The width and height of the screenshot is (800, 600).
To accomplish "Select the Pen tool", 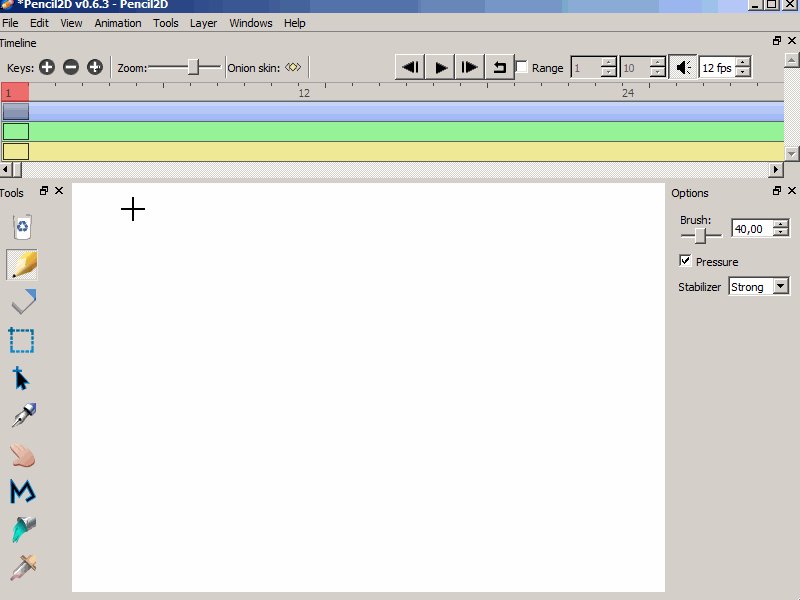I will 24,415.
